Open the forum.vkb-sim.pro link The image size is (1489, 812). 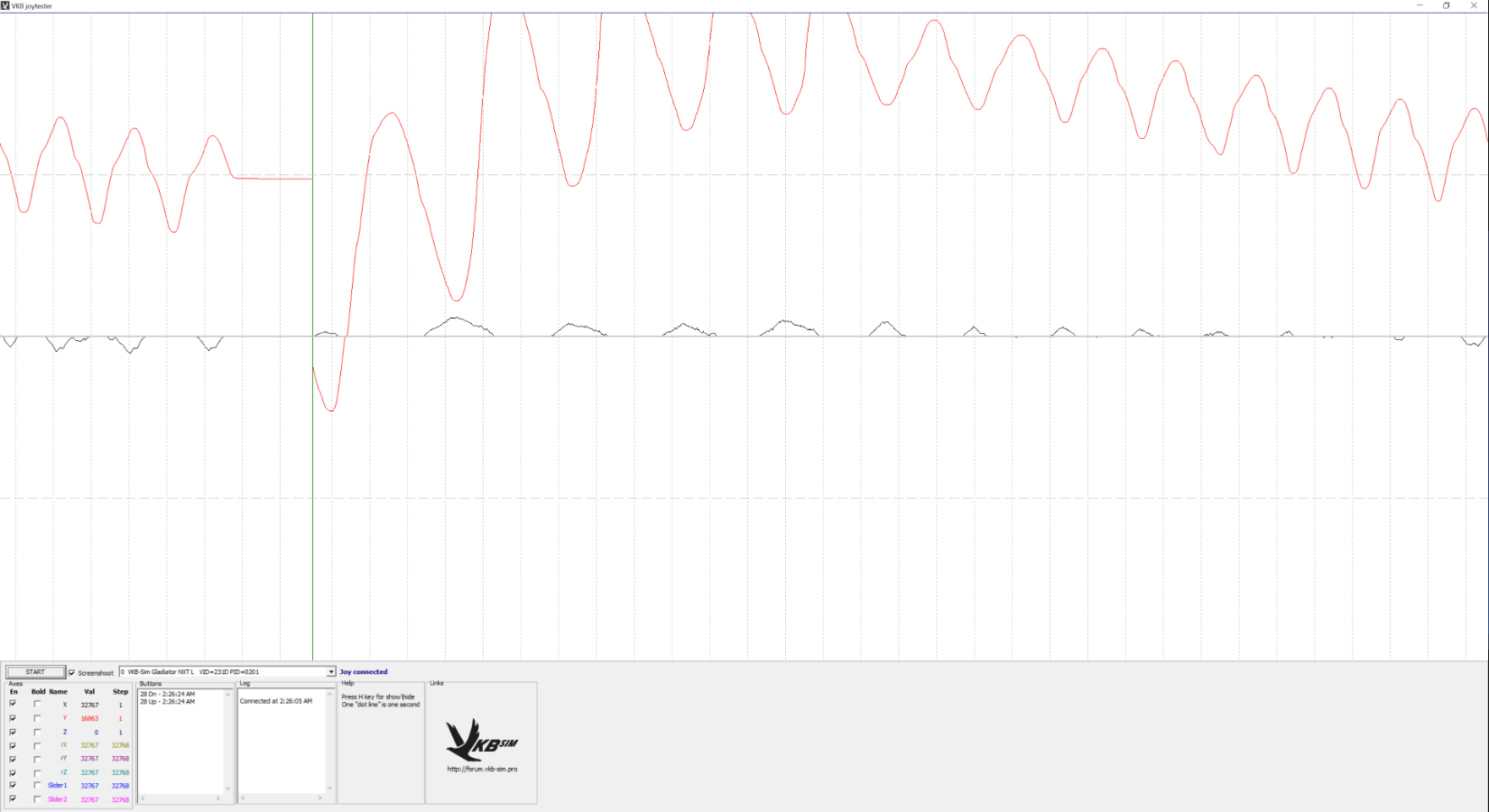[482, 770]
